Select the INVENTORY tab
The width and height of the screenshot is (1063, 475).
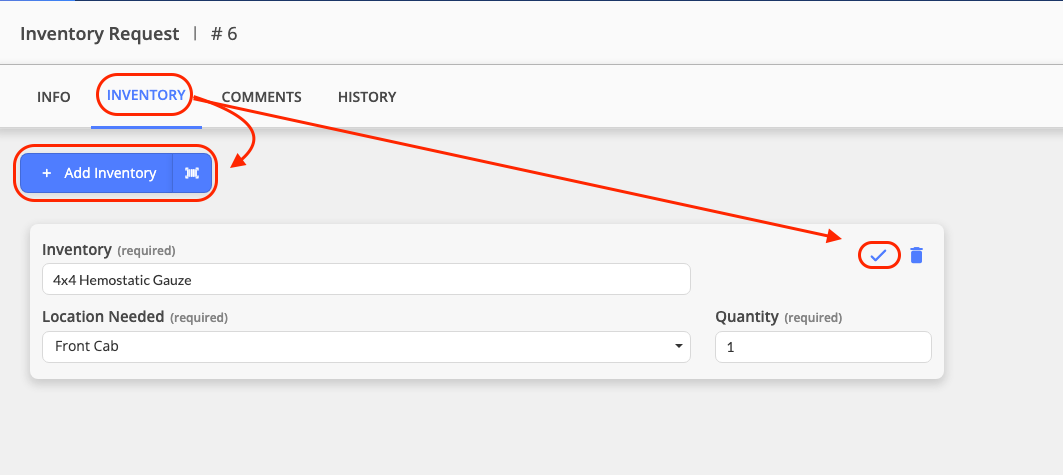point(146,96)
